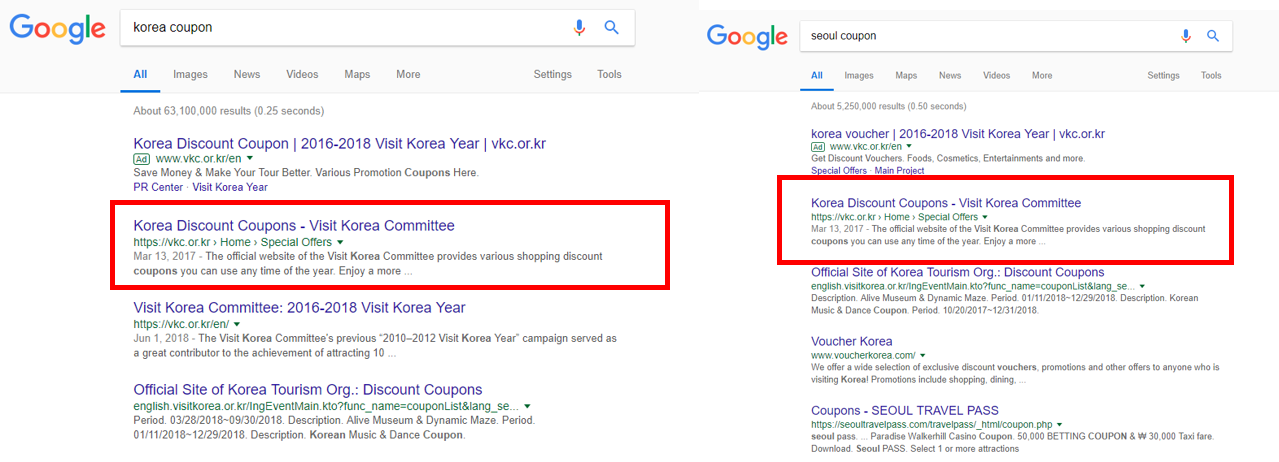
Task: Select All tab in korea coupon results
Action: [x=140, y=74]
